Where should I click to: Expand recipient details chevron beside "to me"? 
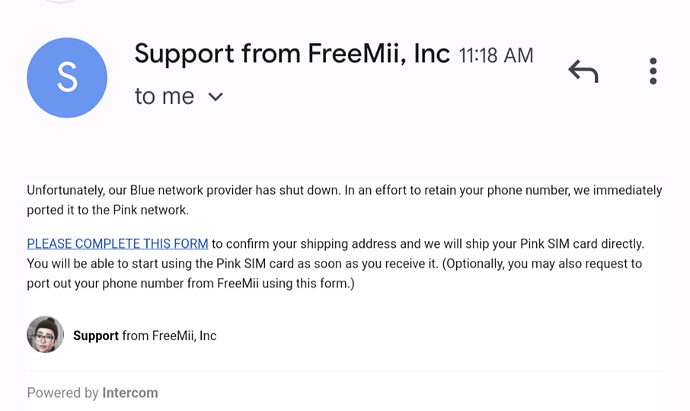[215, 96]
